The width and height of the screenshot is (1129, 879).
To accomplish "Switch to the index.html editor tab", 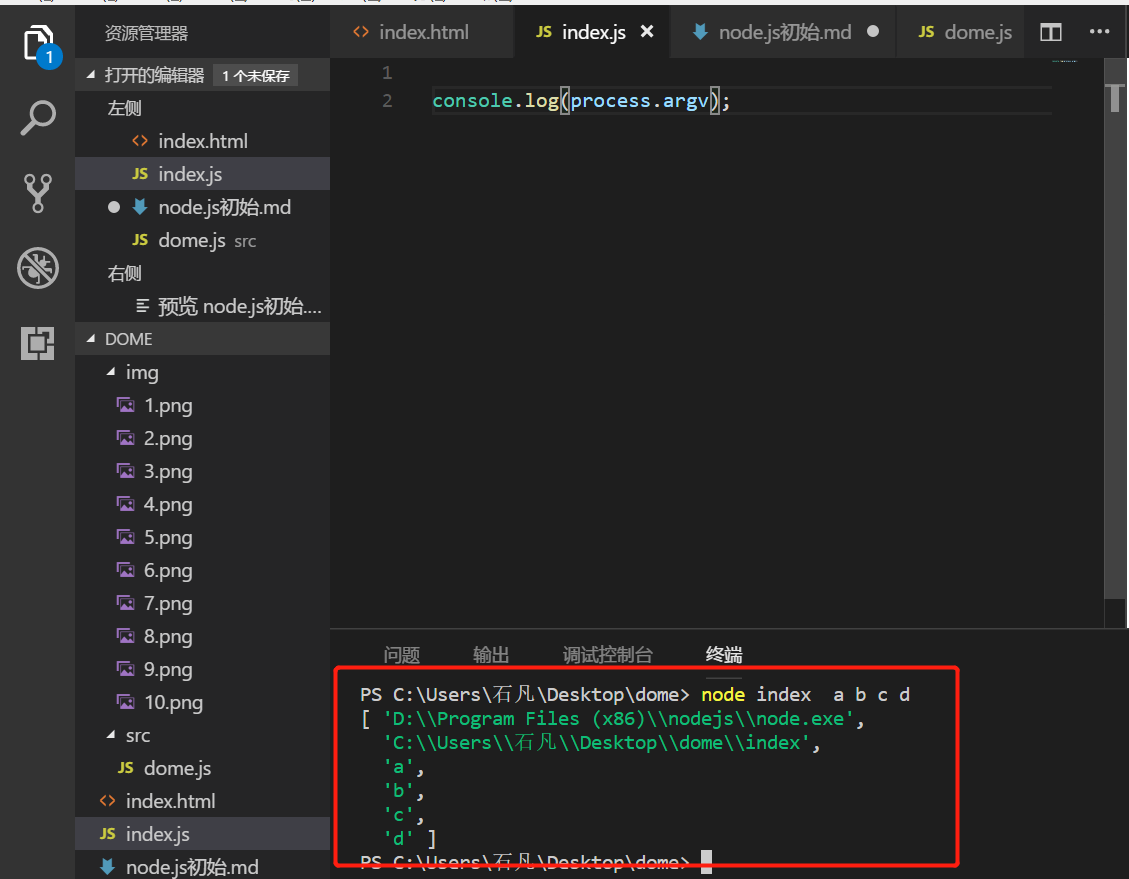I will [x=423, y=32].
